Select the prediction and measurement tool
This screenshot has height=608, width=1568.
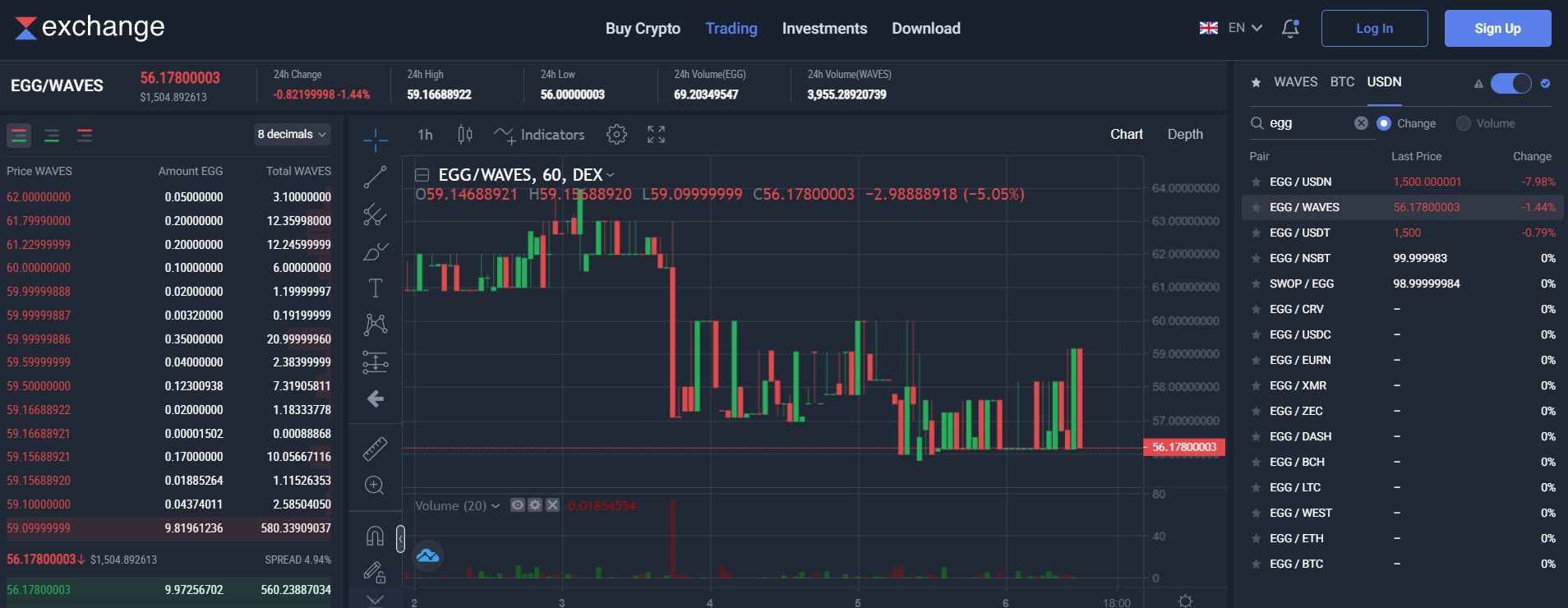click(x=376, y=362)
